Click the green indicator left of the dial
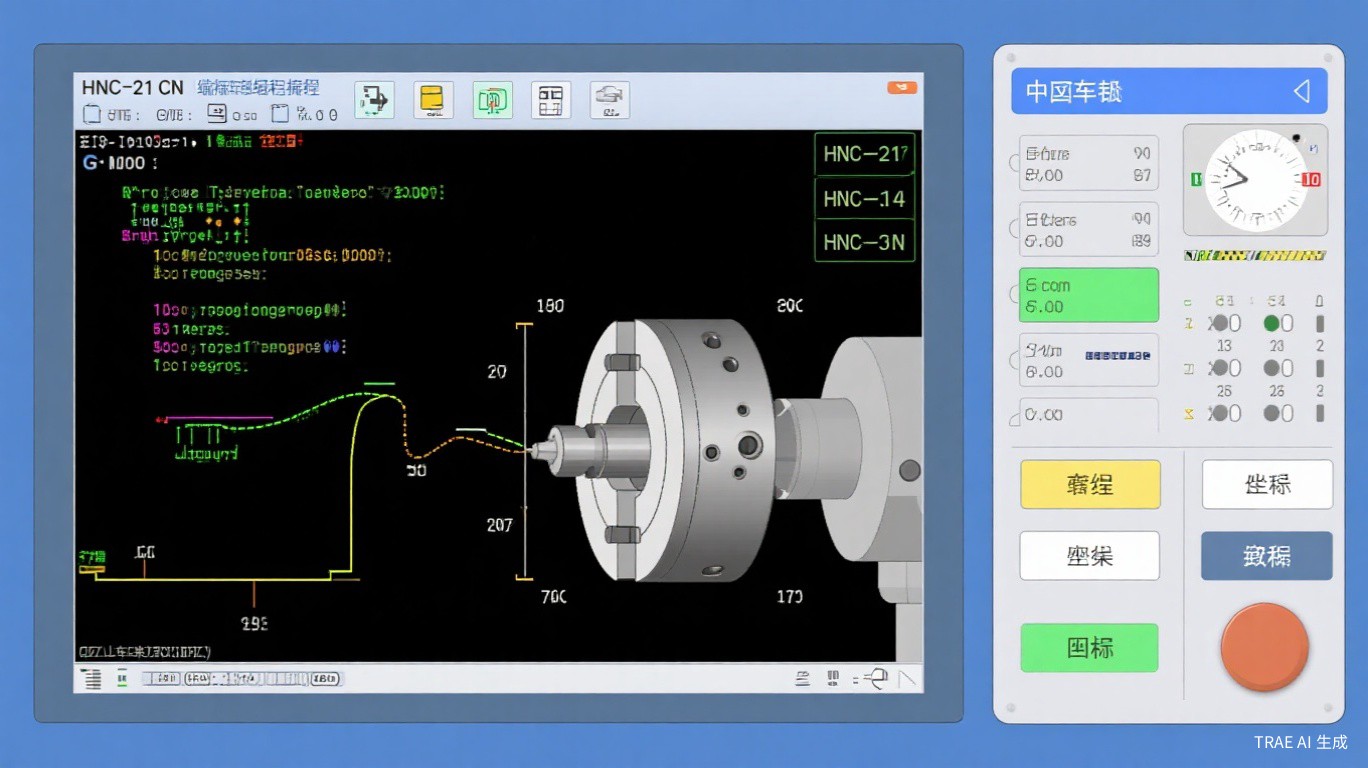The height and width of the screenshot is (768, 1368). tap(1196, 180)
